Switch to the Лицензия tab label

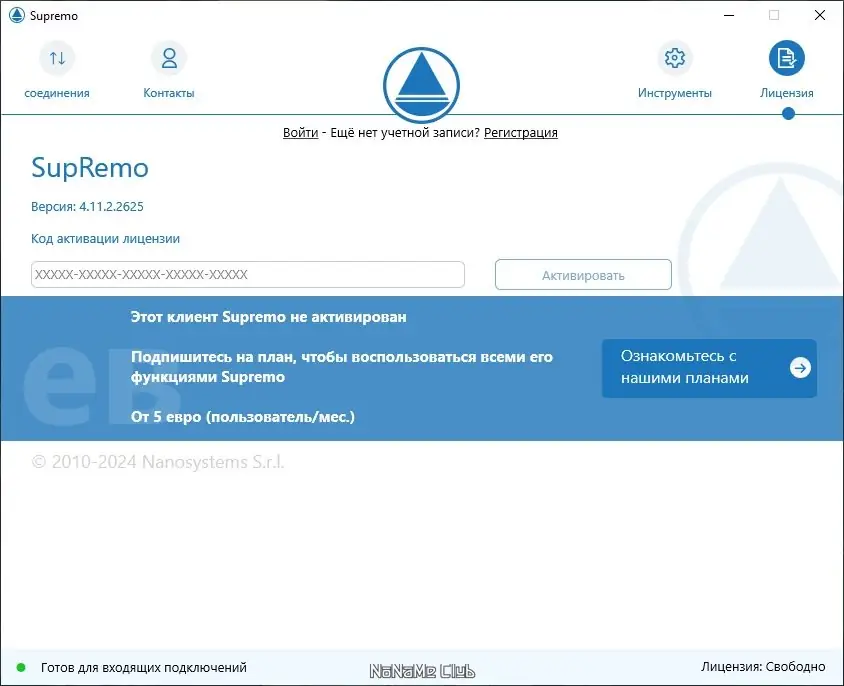click(x=786, y=93)
